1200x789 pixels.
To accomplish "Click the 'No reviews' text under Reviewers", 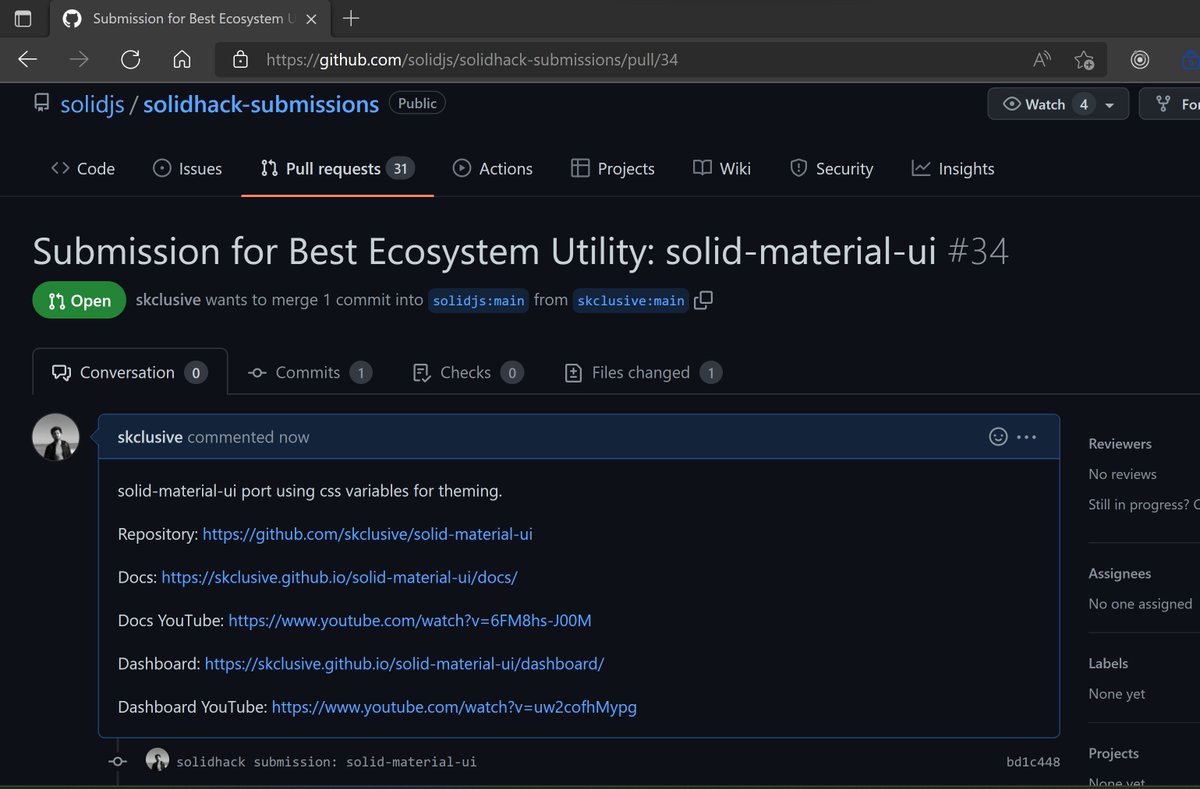I will (1122, 474).
